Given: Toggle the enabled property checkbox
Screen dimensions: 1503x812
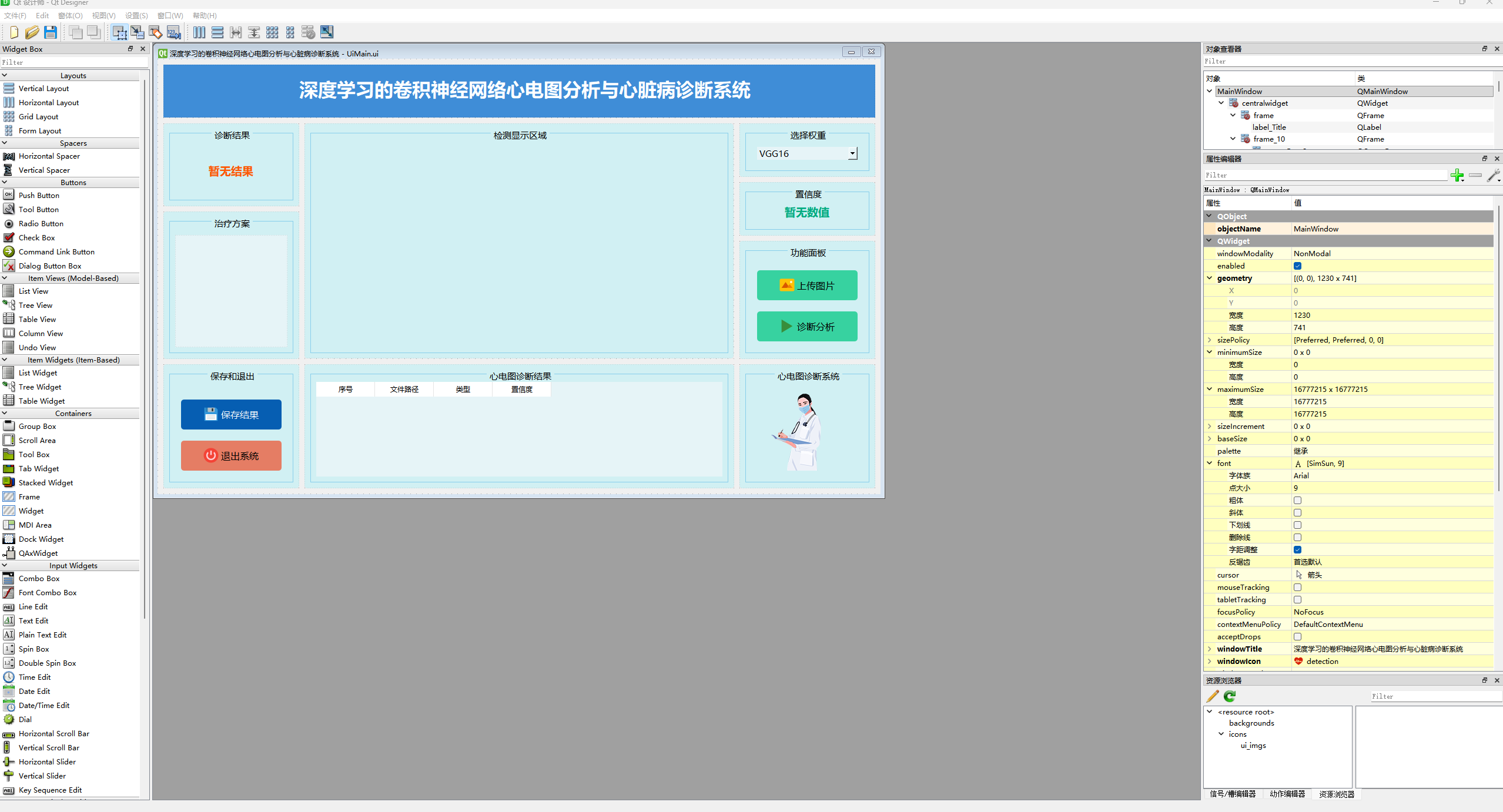Looking at the screenshot, I should (1297, 266).
